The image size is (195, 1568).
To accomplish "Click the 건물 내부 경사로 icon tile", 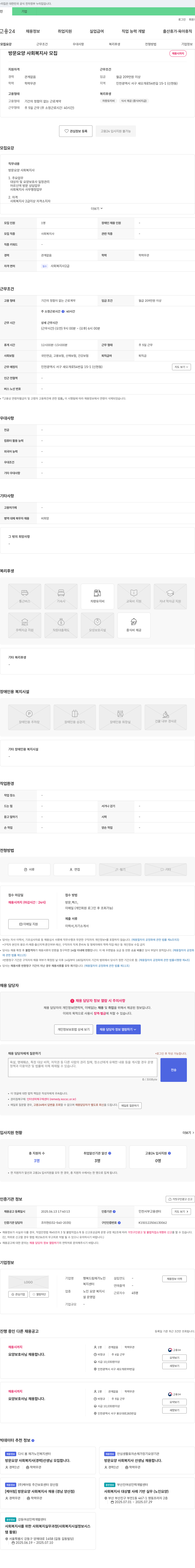I will 166,717.
